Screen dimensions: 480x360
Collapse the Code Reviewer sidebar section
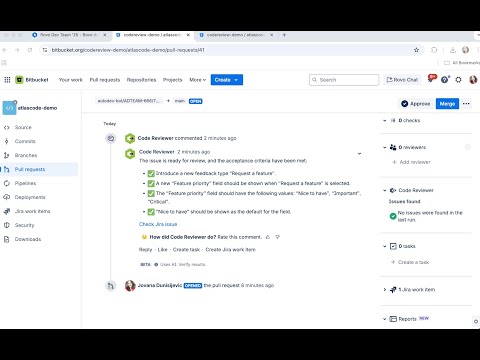point(385,190)
